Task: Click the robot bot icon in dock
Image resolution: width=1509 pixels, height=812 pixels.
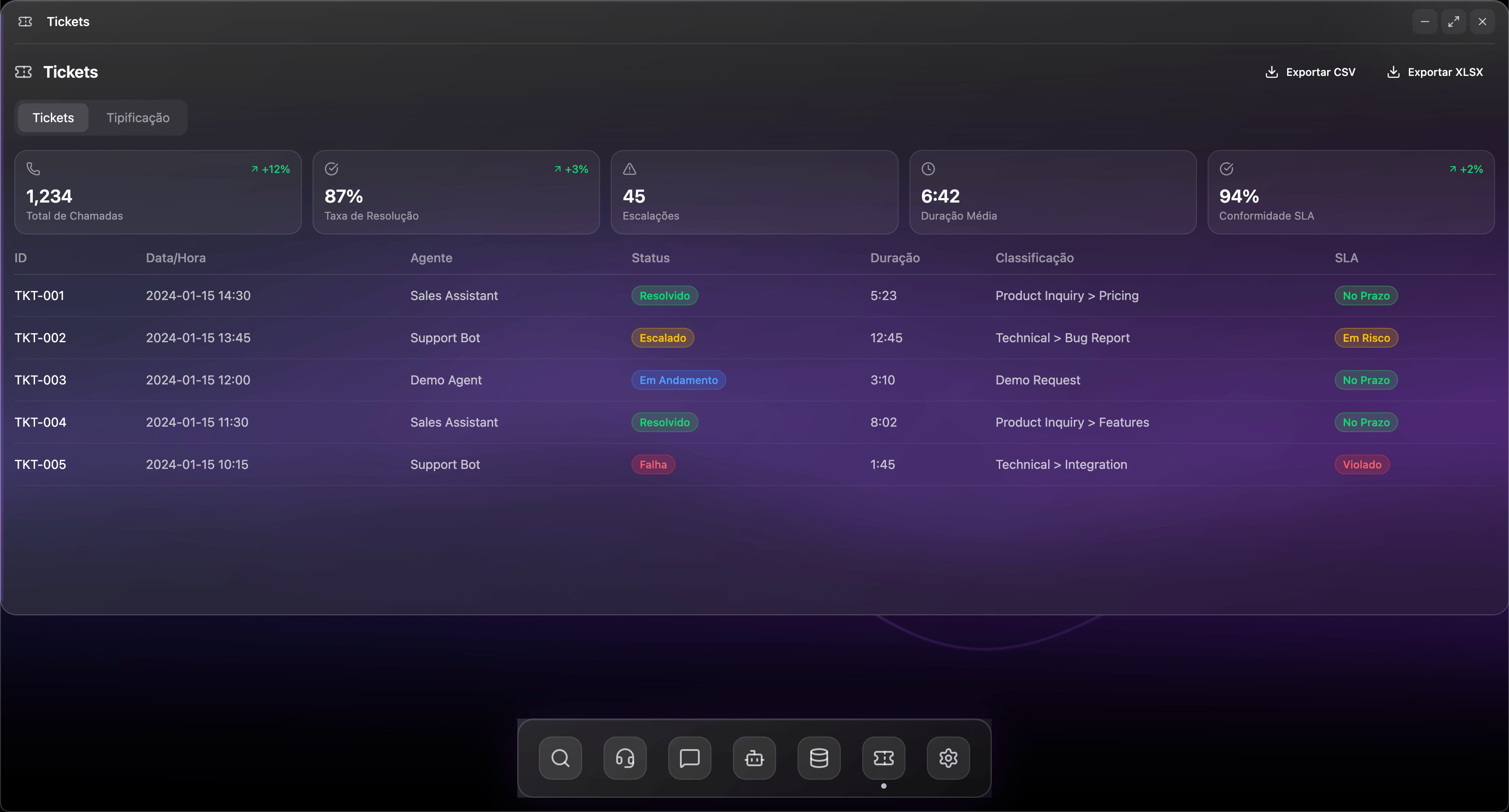Action: (x=754, y=758)
